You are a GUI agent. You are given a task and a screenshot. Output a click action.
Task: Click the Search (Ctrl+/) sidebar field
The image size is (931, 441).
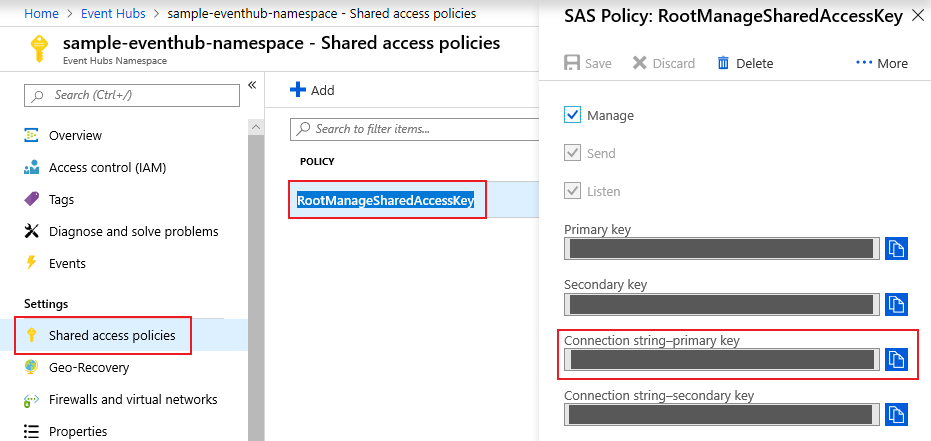(x=132, y=95)
